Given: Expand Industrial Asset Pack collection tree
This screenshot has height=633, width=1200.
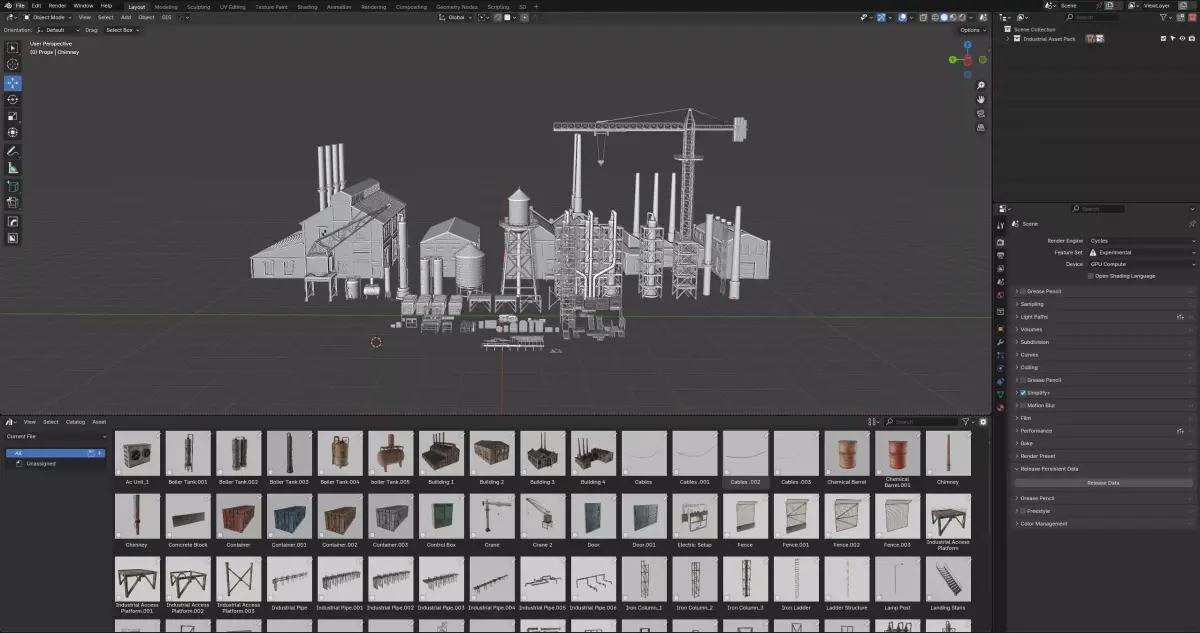Looking at the screenshot, I should [1007, 38].
